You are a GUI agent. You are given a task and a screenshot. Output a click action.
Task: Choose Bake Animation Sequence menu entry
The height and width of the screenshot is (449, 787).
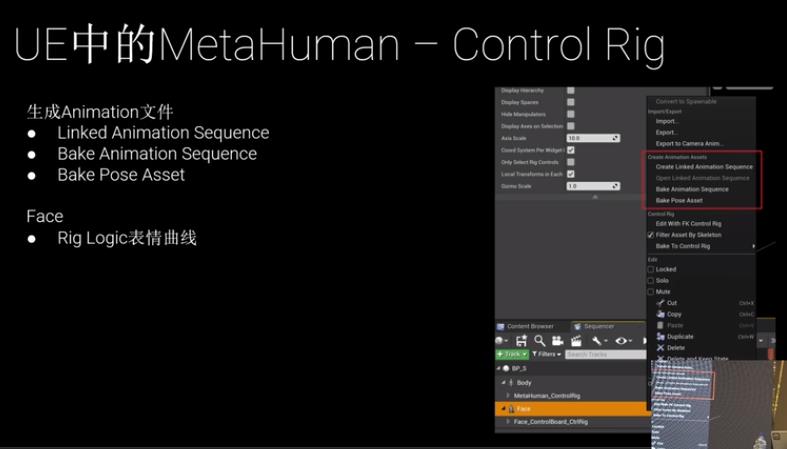(692, 189)
